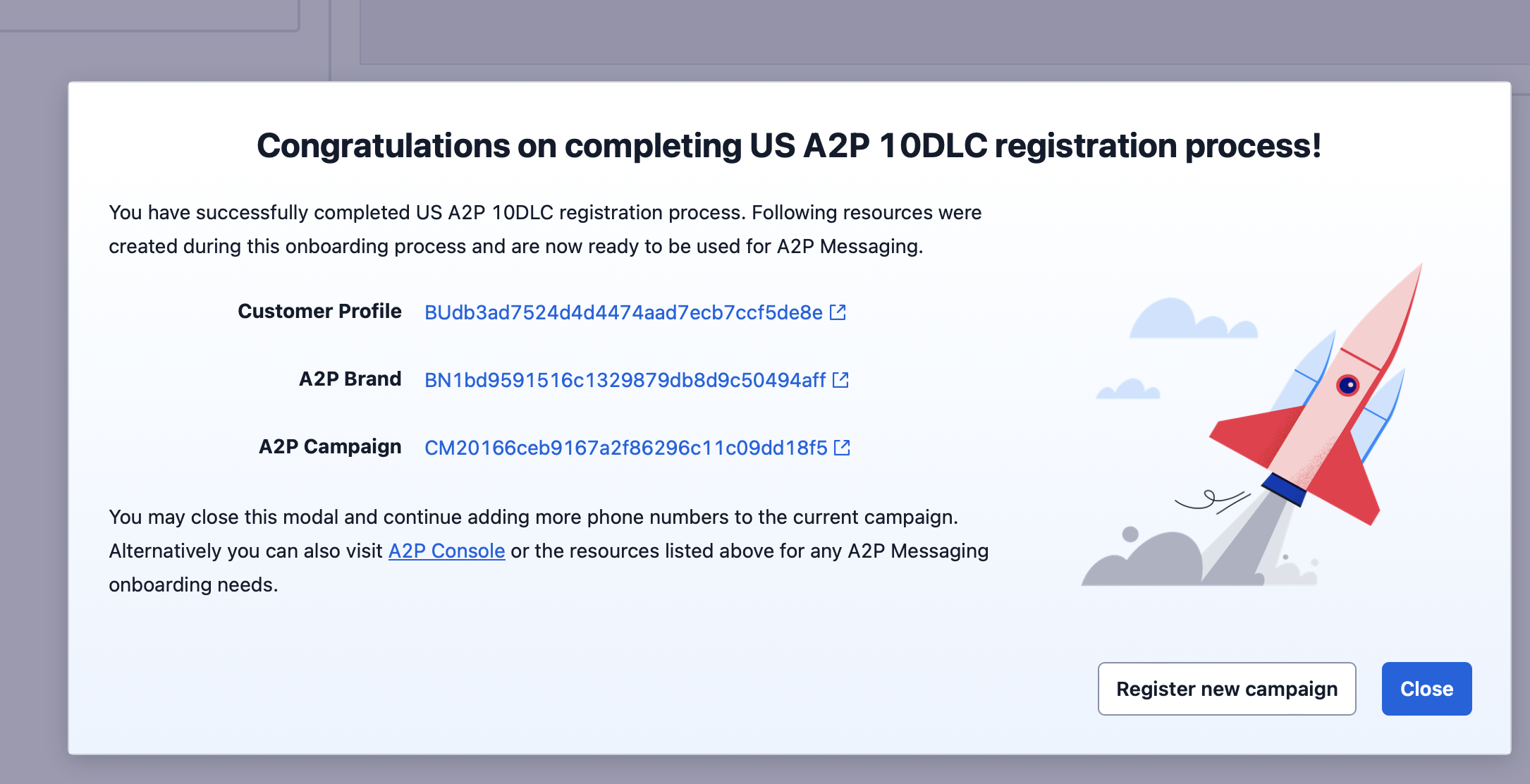
Task: Visit the A2P Console link
Action: pos(446,551)
